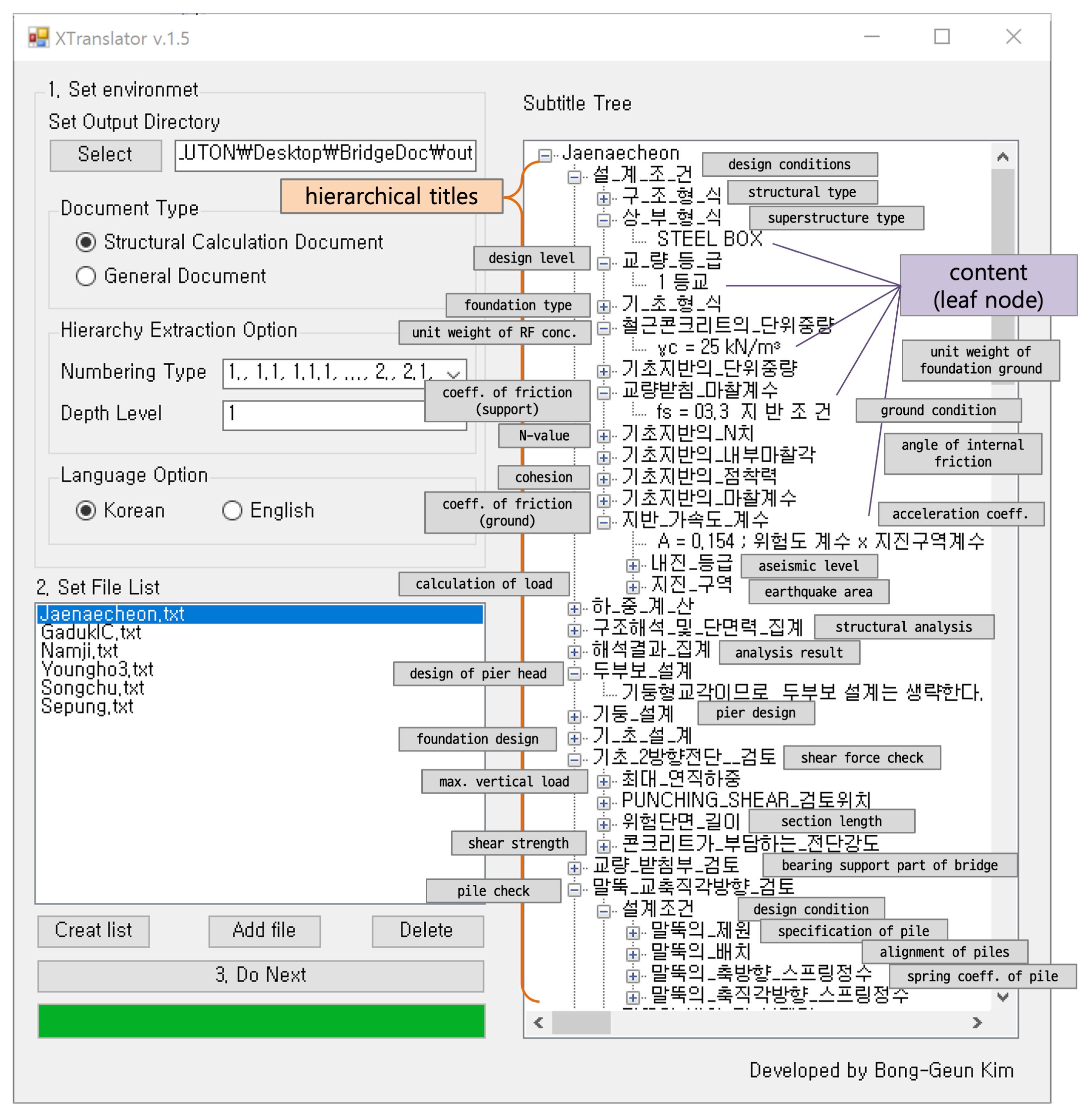This screenshot has width=1092, height=1118.
Task: Collapse the 두부보_설계 tree node
Action: [574, 674]
